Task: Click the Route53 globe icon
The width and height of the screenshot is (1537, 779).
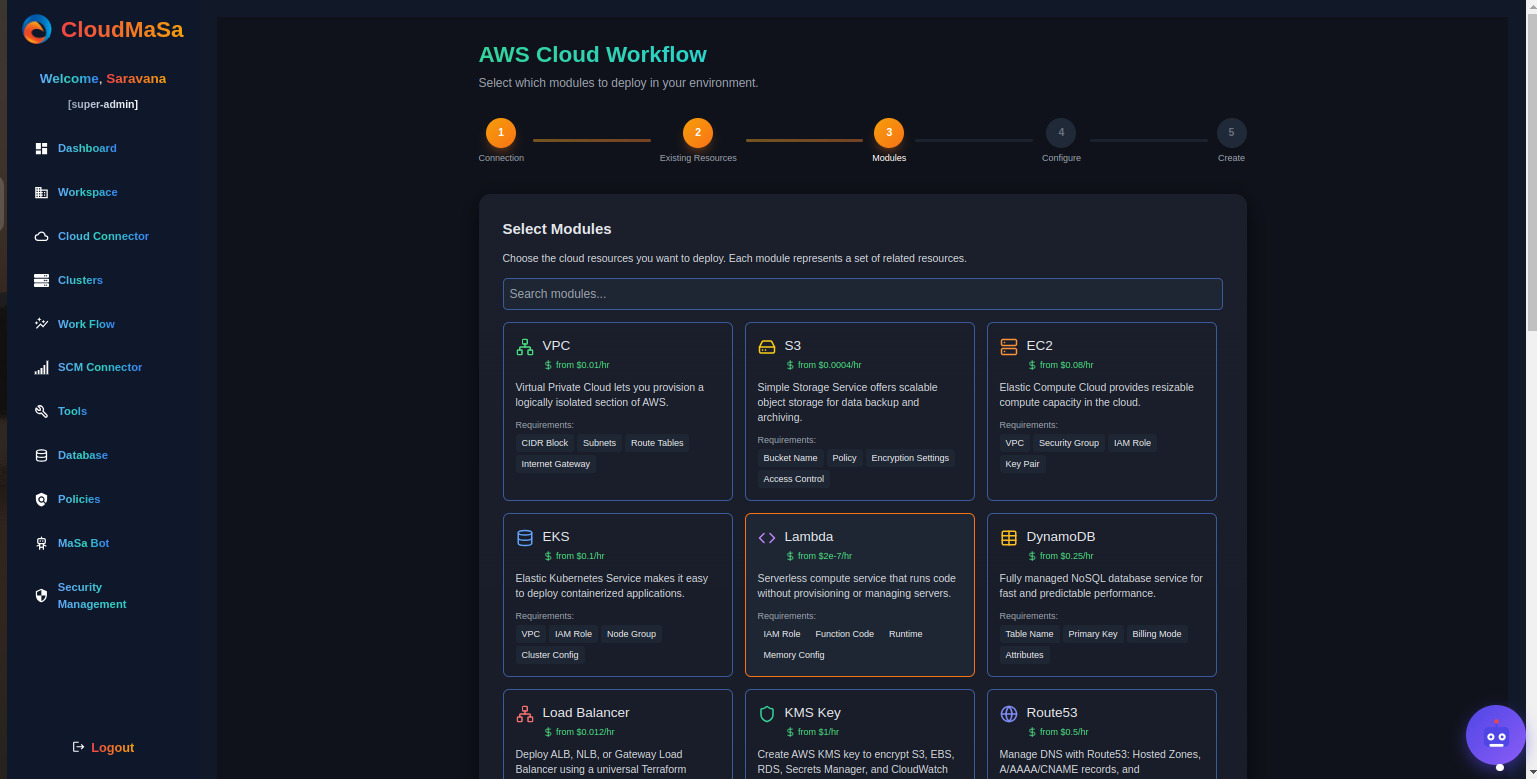Action: pyautogui.click(x=1009, y=714)
